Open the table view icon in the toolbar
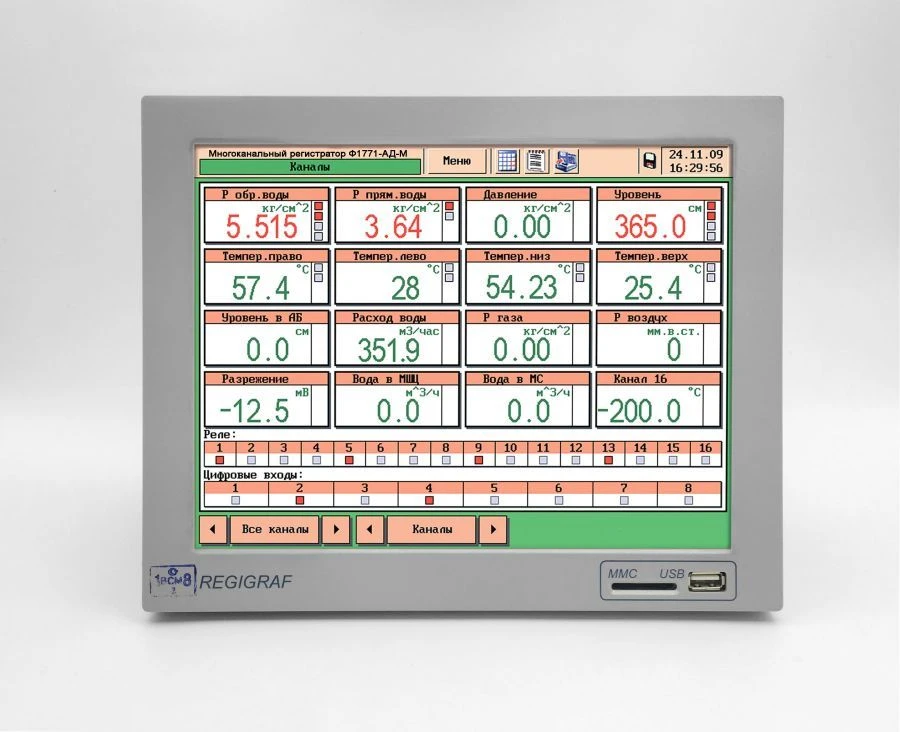Screen dimensions: 900x732 (x=508, y=160)
